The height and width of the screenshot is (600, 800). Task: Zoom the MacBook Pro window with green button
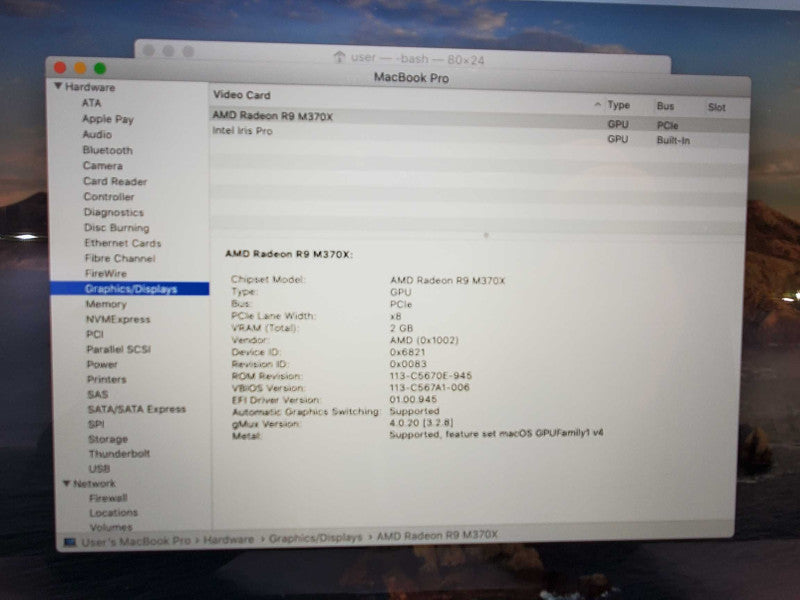[x=100, y=68]
